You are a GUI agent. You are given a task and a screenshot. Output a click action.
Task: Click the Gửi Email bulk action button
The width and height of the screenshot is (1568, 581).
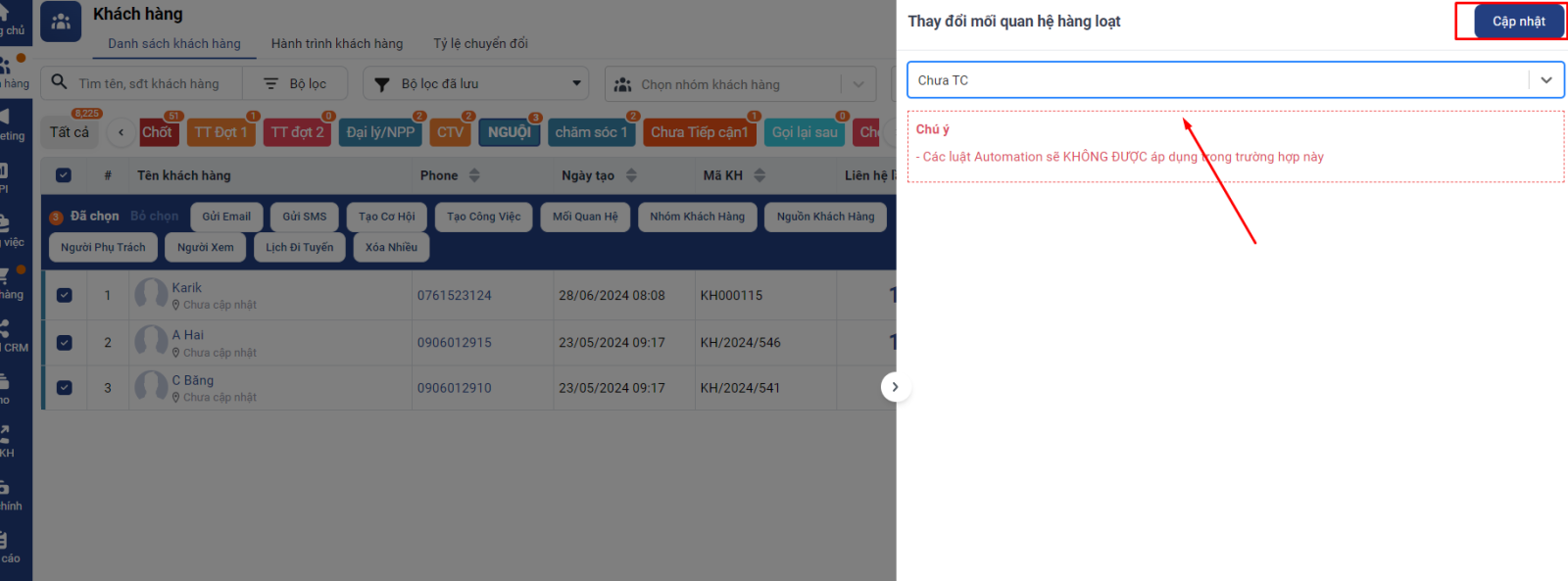coord(226,217)
